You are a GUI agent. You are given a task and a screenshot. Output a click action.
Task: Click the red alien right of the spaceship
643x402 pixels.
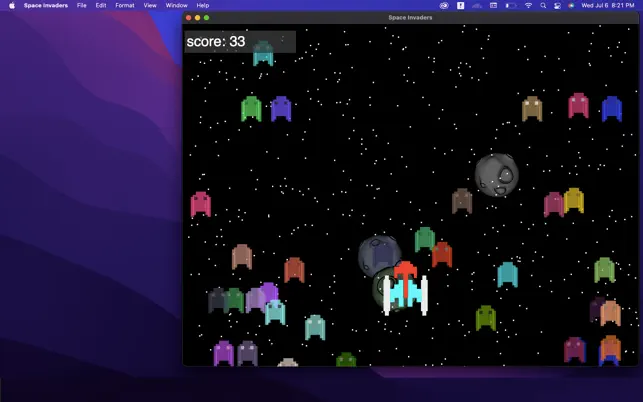pos(442,254)
